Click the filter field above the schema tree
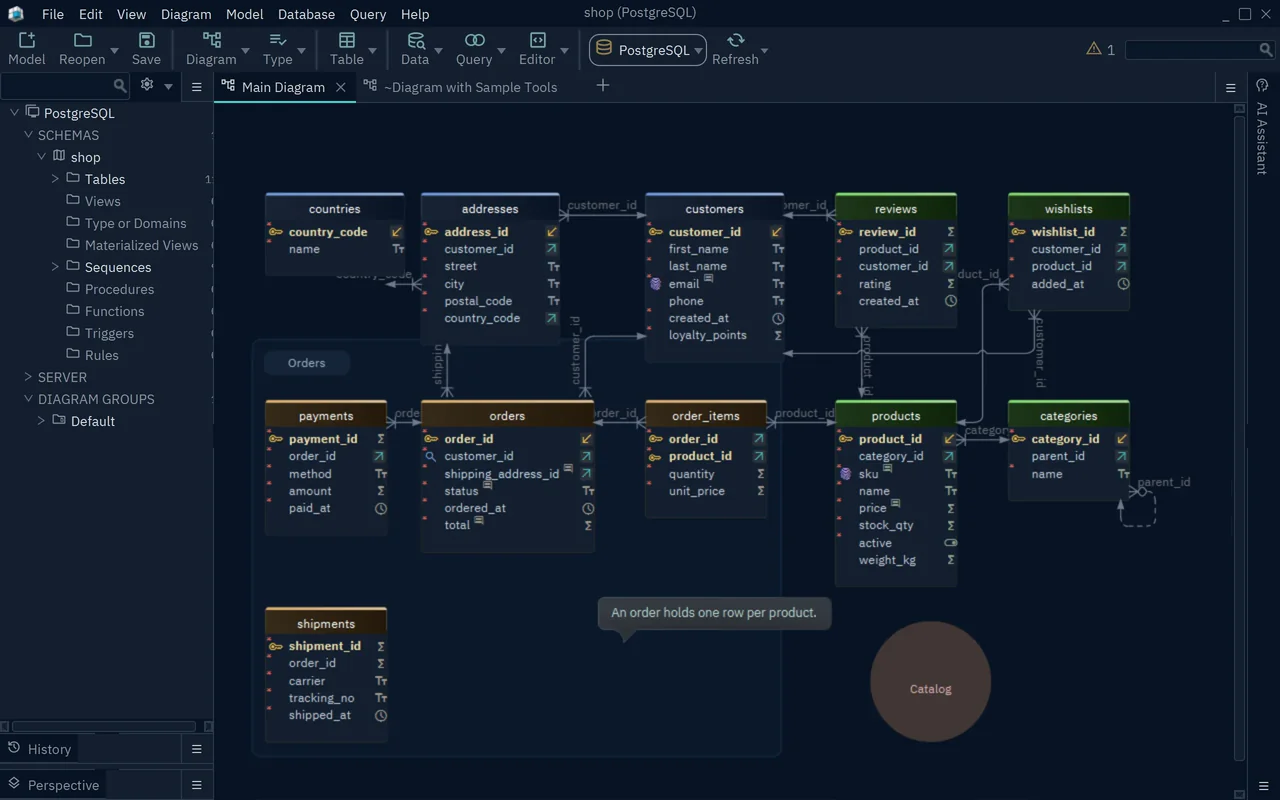Viewport: 1280px width, 800px height. coord(64,86)
